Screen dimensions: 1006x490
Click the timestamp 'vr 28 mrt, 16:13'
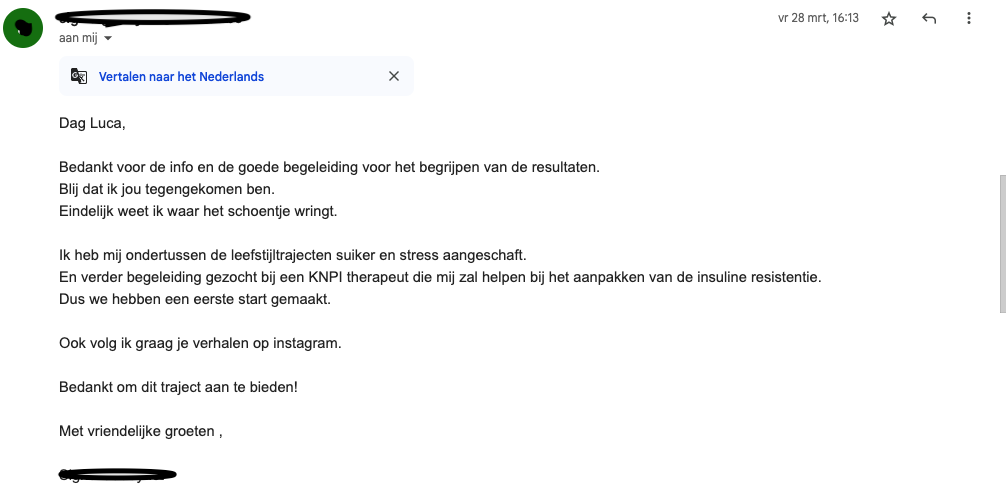click(818, 18)
